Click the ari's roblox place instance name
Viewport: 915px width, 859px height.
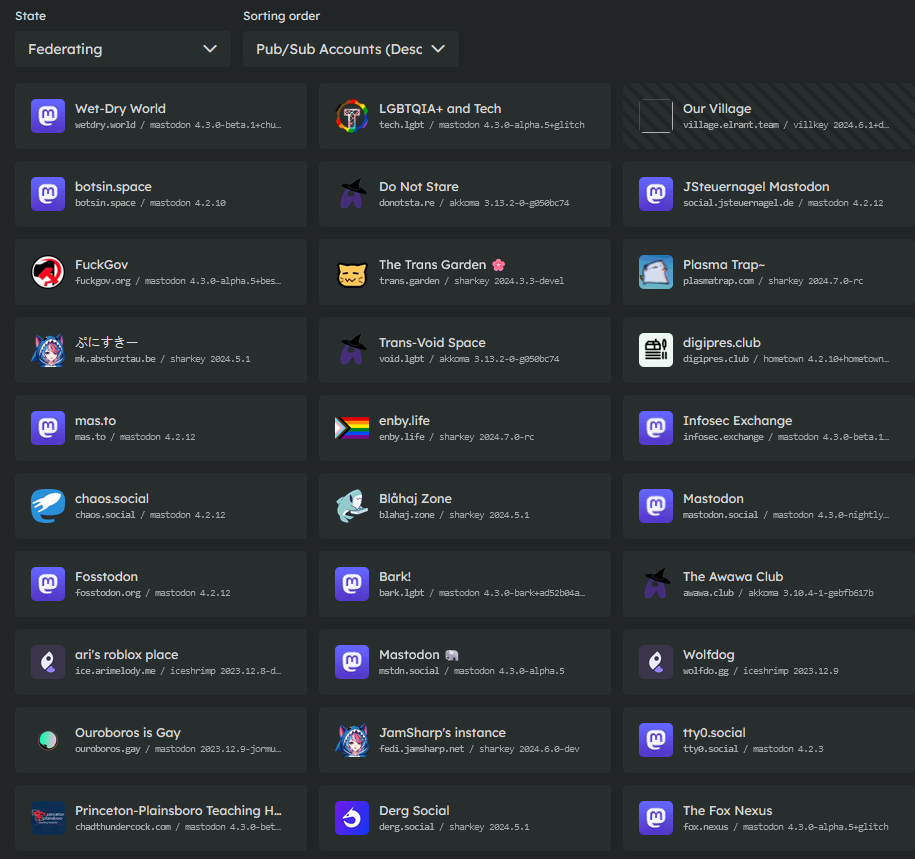pyautogui.click(x=127, y=655)
